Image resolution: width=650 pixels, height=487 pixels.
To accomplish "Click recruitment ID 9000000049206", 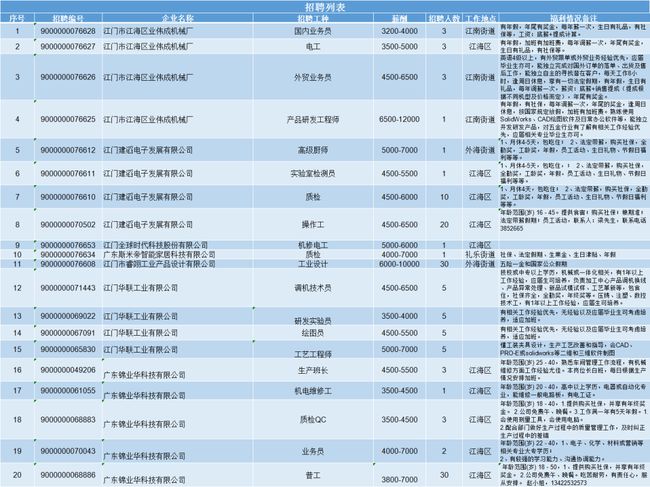I will [68, 370].
